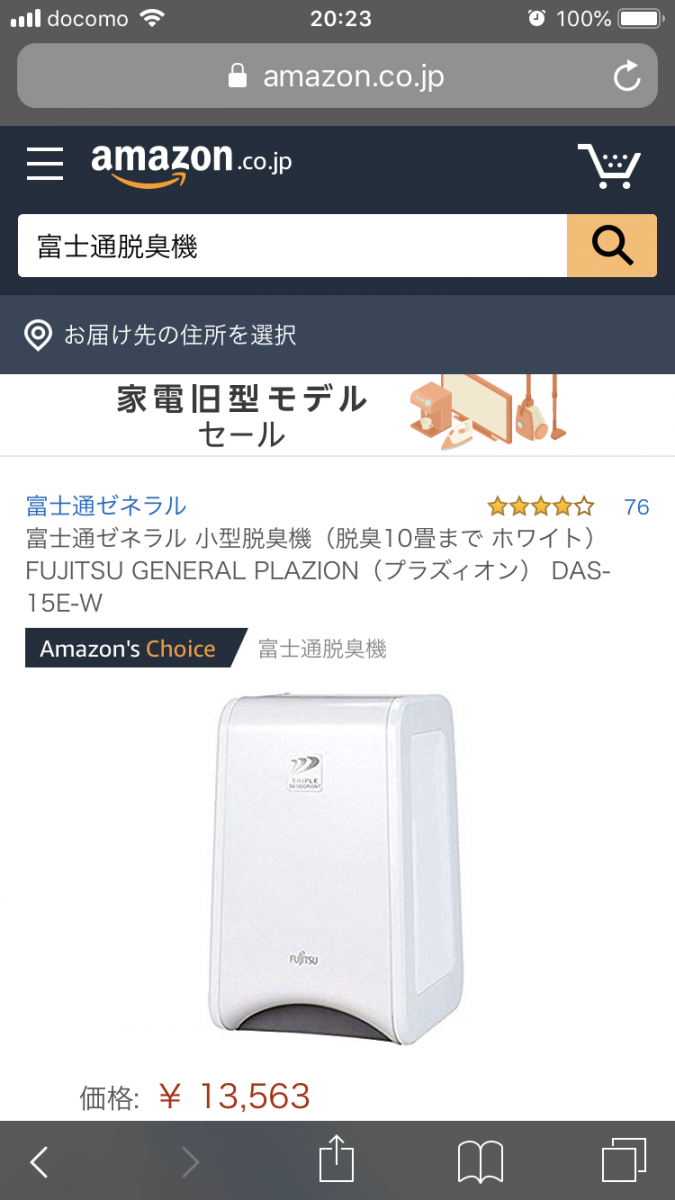Tap the orange search magnifier button
Screen dimensions: 675x1200
[x=612, y=245]
